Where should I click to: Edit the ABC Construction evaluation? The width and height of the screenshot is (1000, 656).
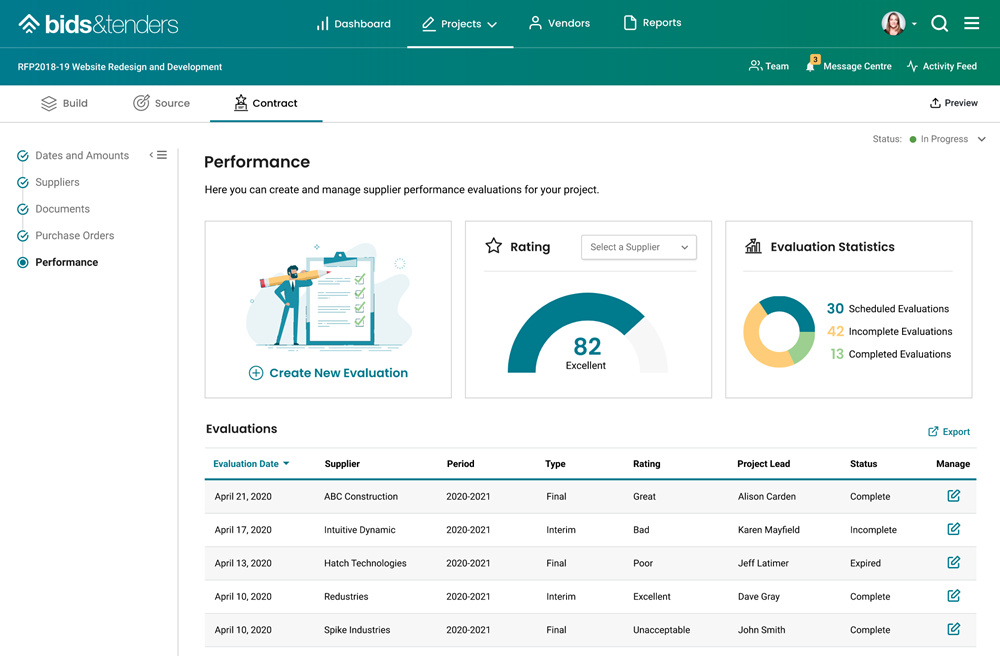(x=953, y=496)
